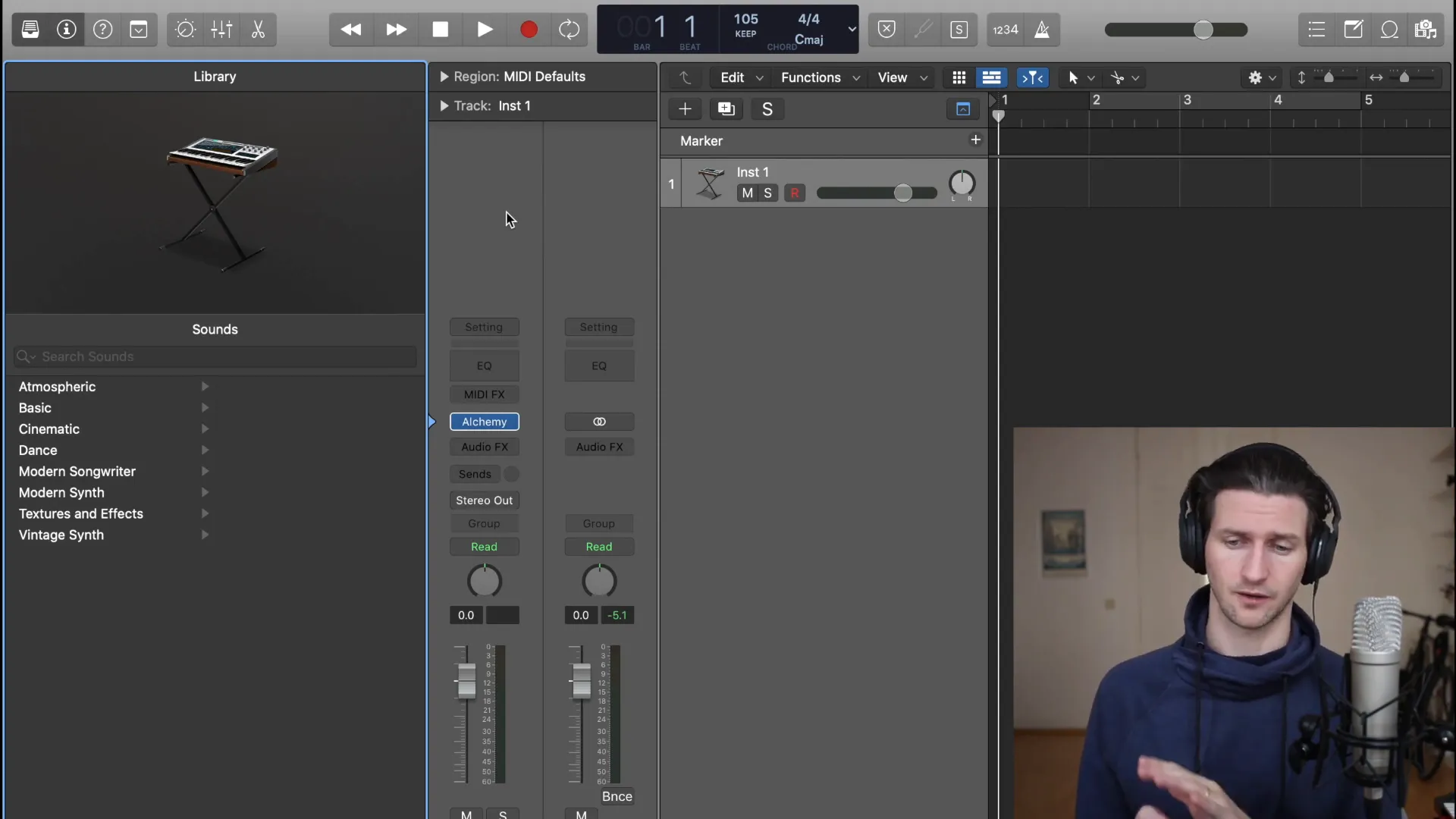Expand the Vintage Synth category
The image size is (1456, 819).
coord(205,535)
